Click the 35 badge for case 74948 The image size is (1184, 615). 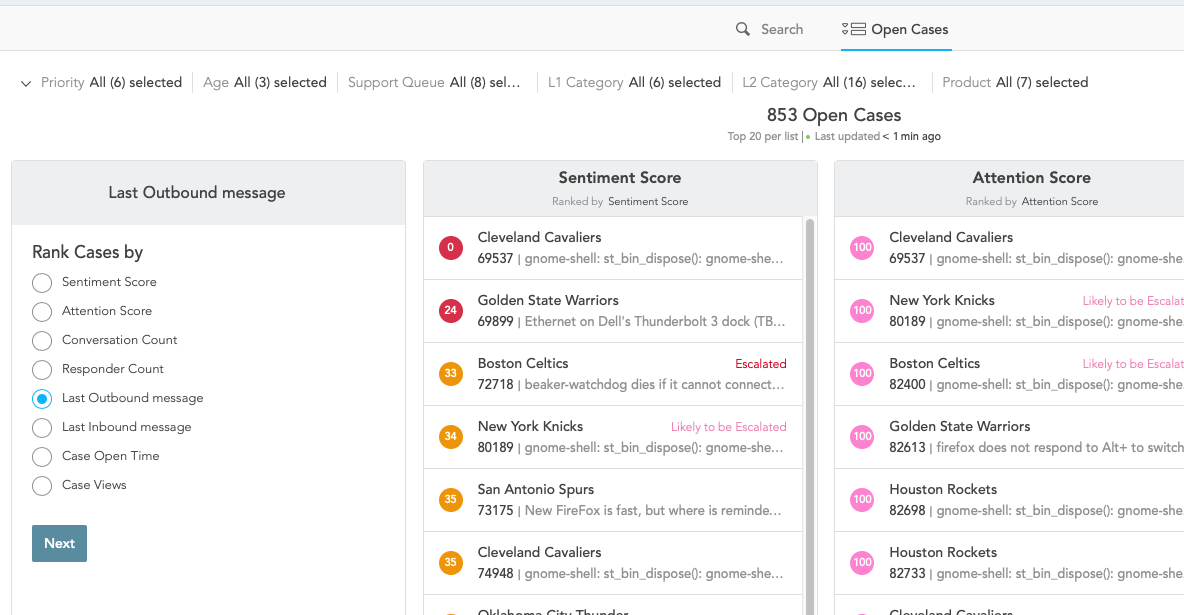[451, 562]
